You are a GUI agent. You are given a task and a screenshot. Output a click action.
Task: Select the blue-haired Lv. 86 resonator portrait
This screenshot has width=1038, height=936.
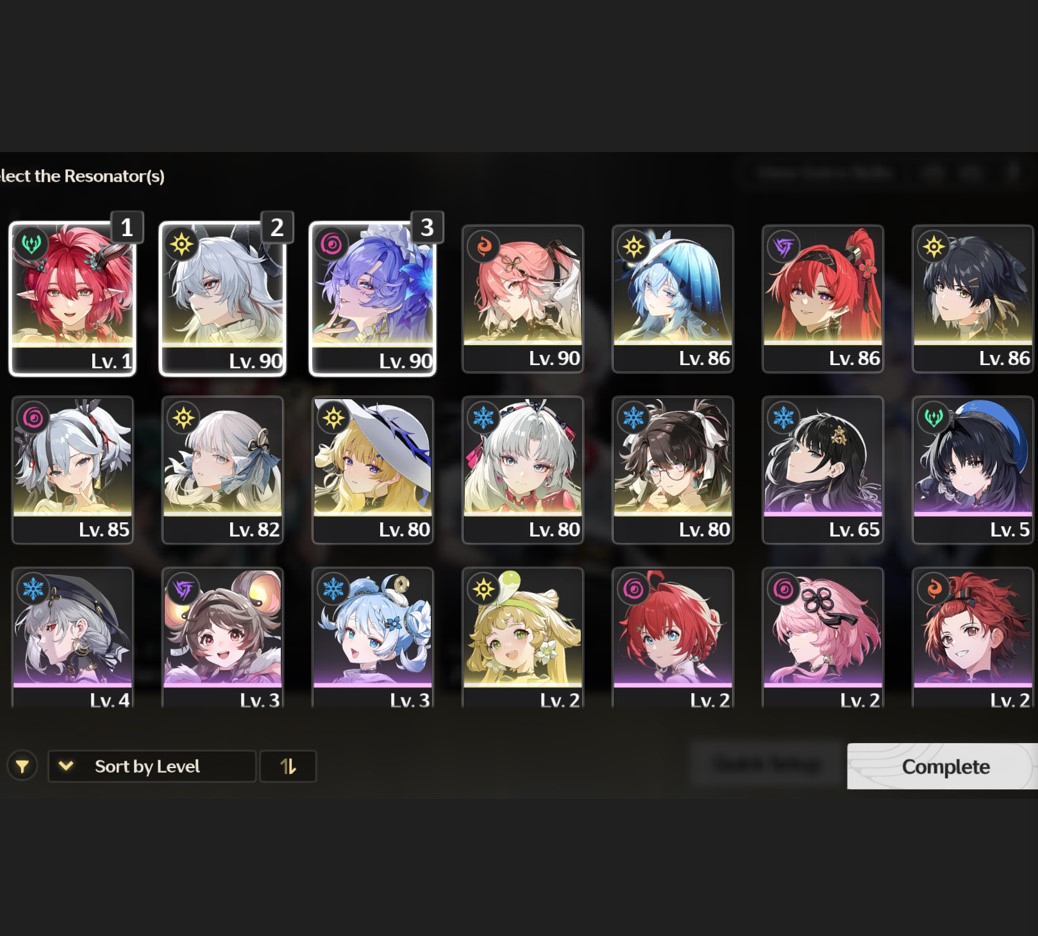point(673,299)
